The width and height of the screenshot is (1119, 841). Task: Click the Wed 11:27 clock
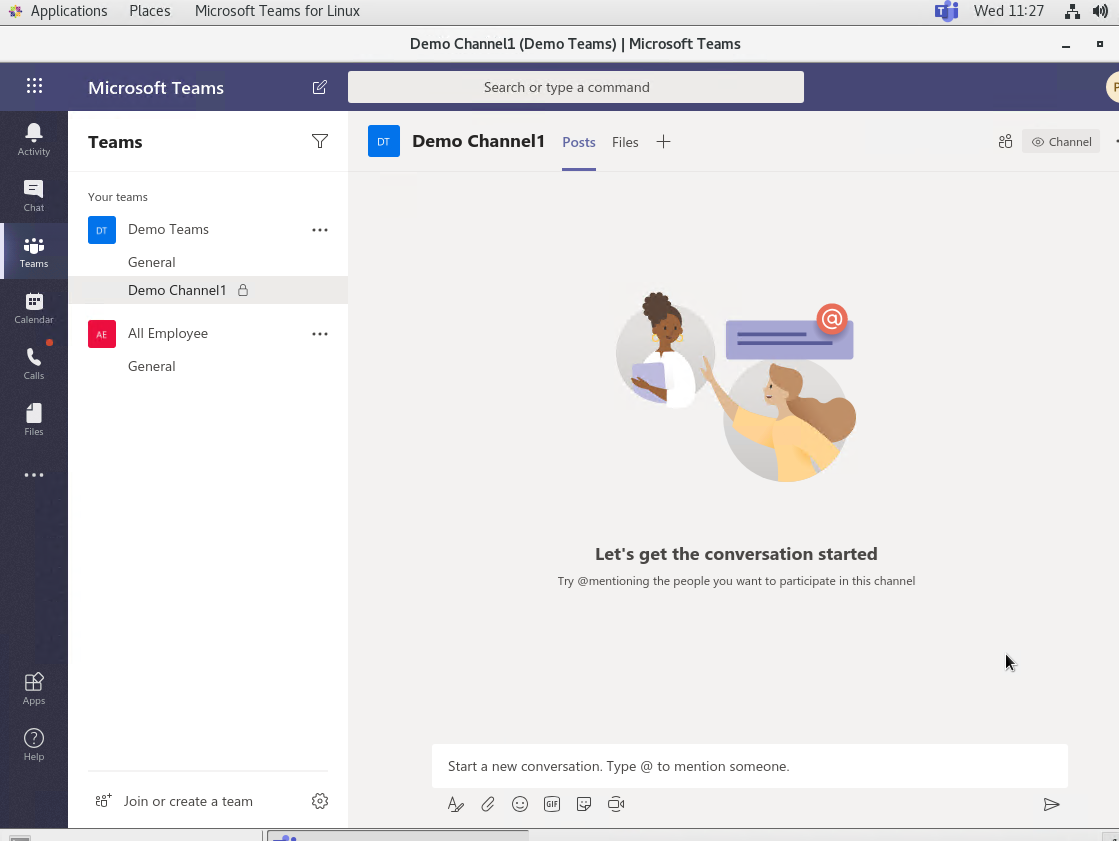pyautogui.click(x=1008, y=11)
